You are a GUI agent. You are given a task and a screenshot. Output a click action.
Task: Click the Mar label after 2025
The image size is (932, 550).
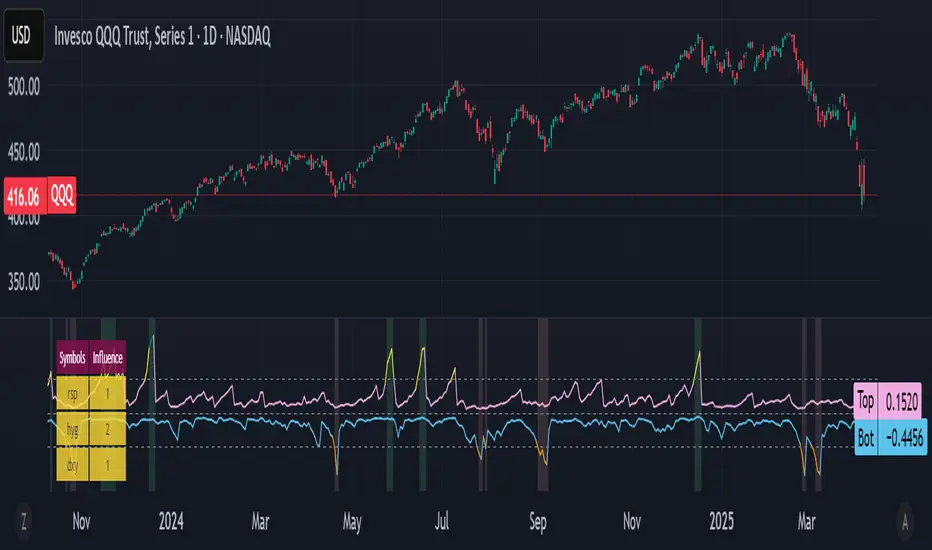807,521
